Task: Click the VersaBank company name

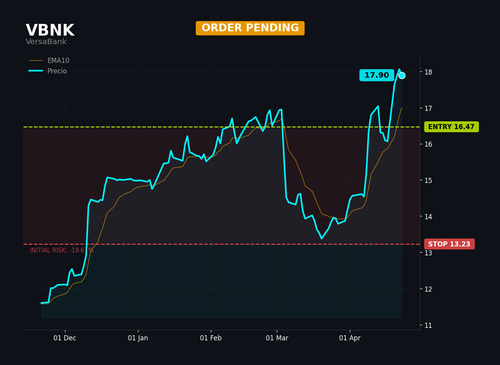Action: click(46, 42)
